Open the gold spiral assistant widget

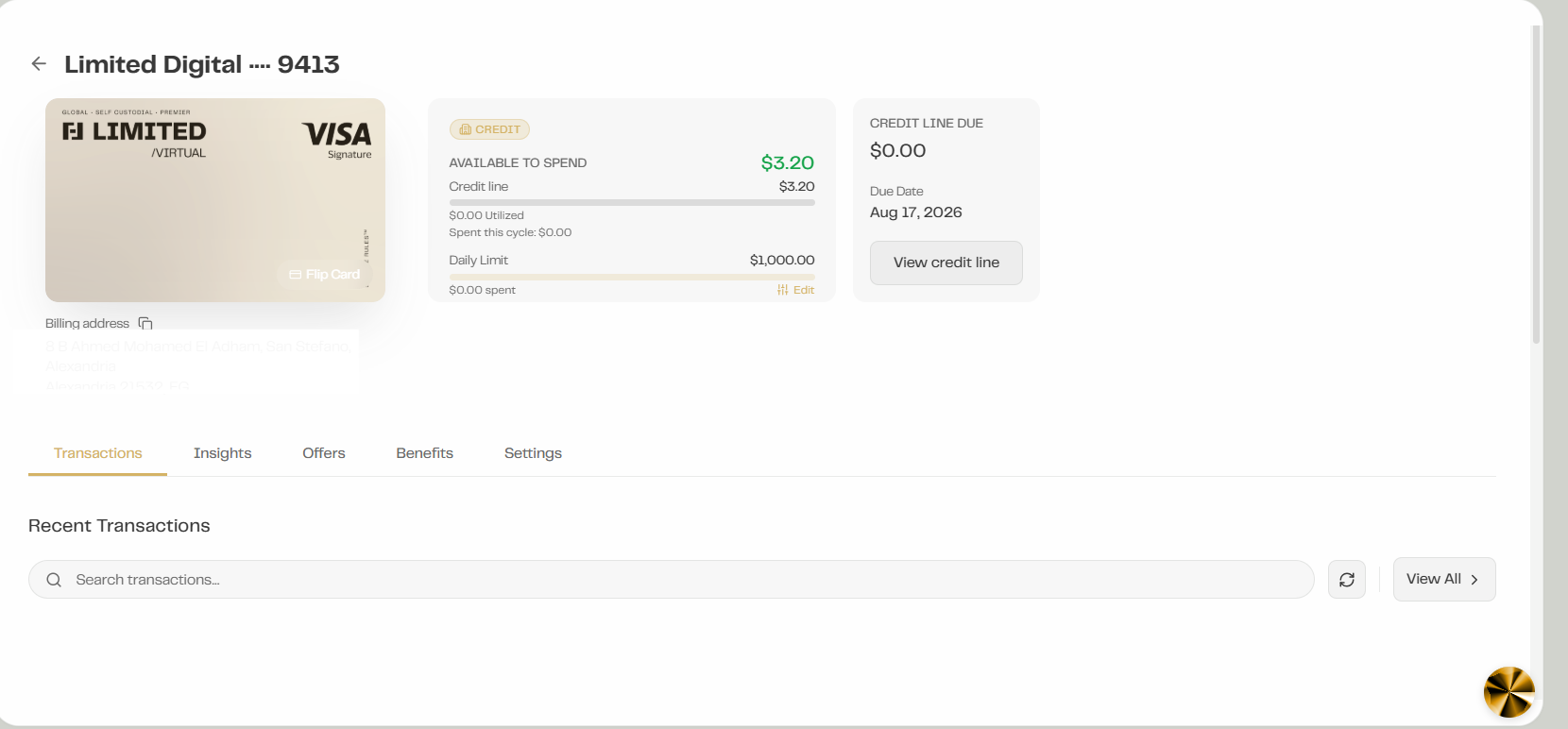[x=1508, y=692]
